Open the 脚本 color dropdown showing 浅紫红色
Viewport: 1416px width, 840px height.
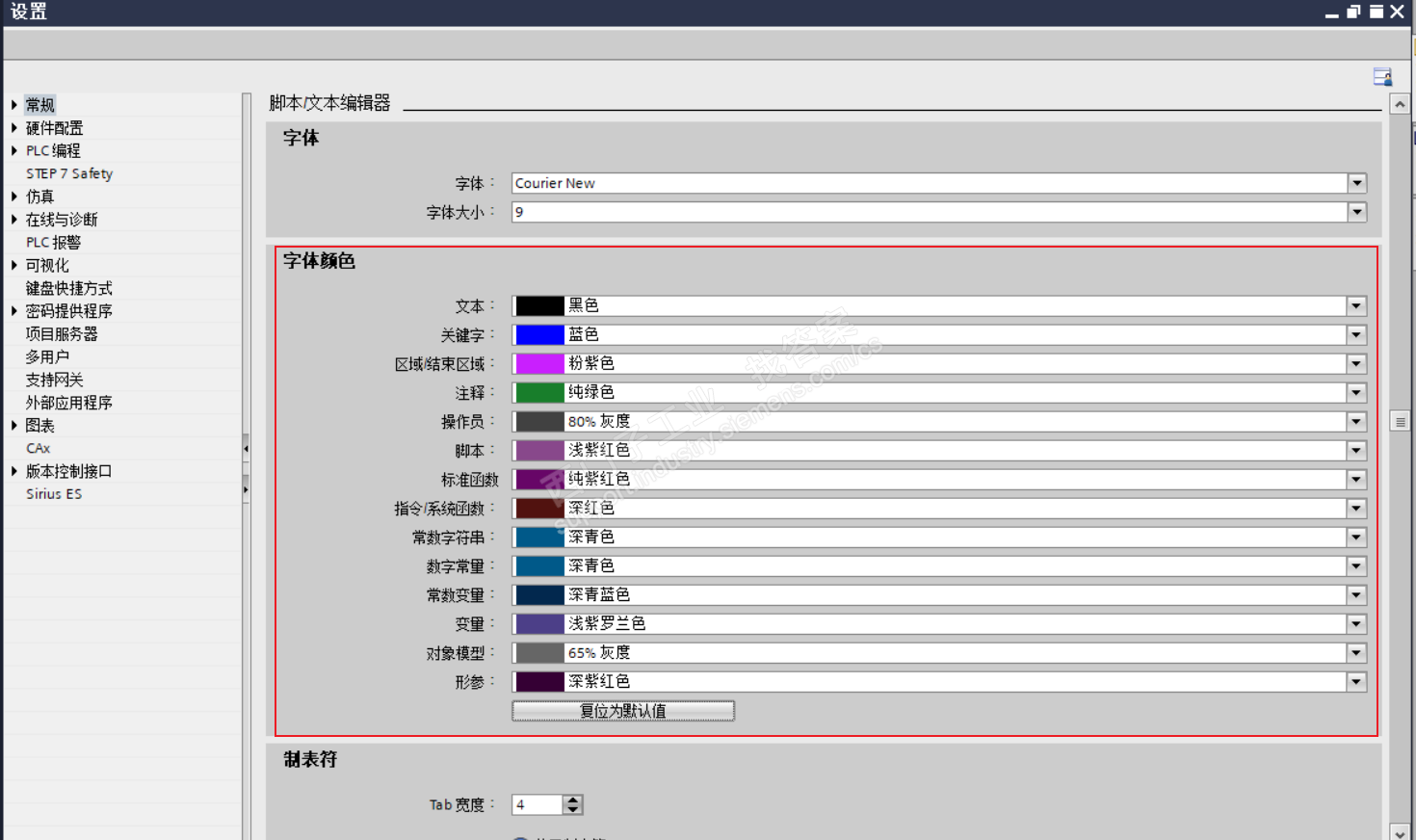click(x=1356, y=451)
